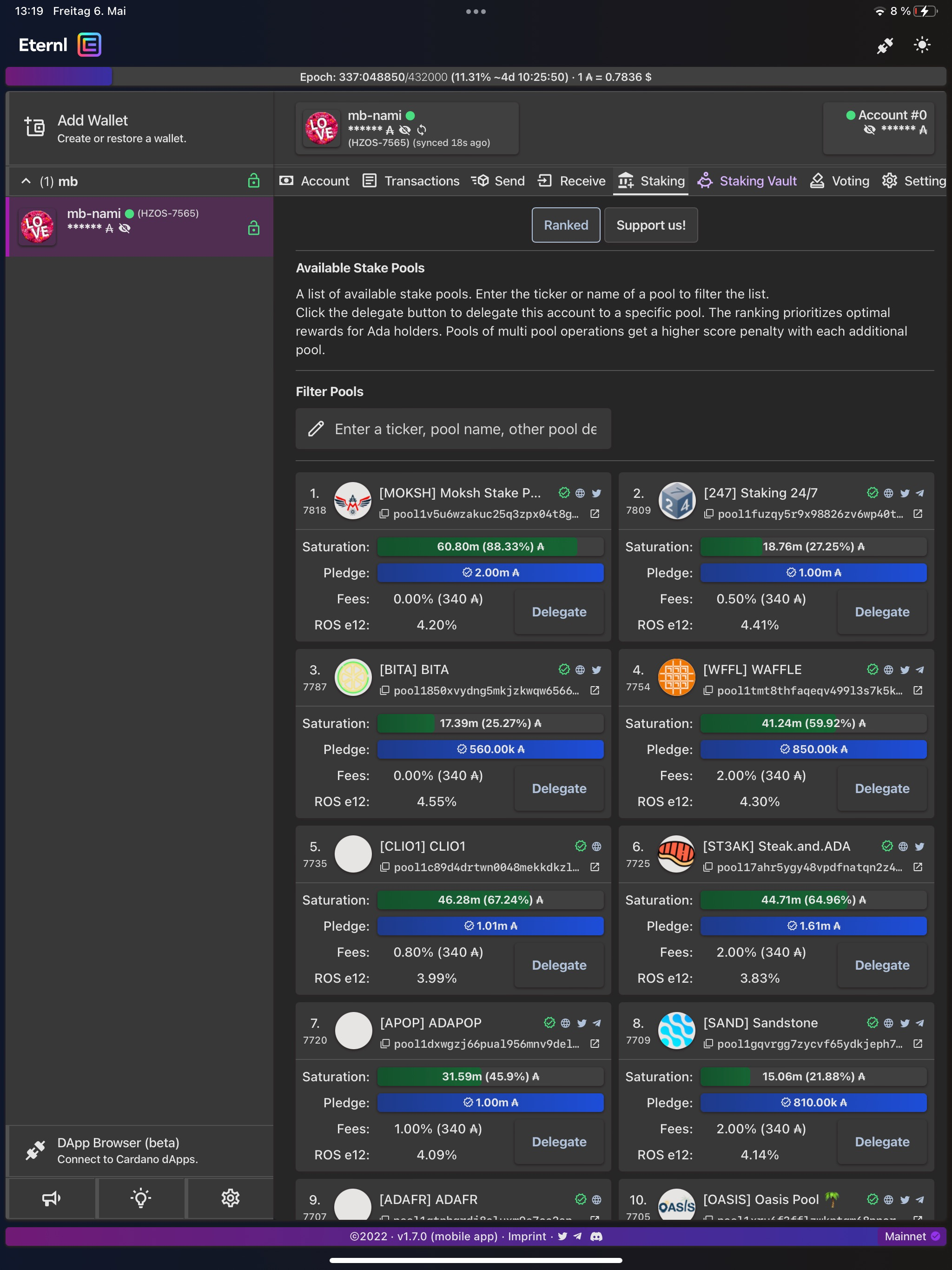Open the Staking Vault tab
The height and width of the screenshot is (1270, 952).
pos(747,181)
